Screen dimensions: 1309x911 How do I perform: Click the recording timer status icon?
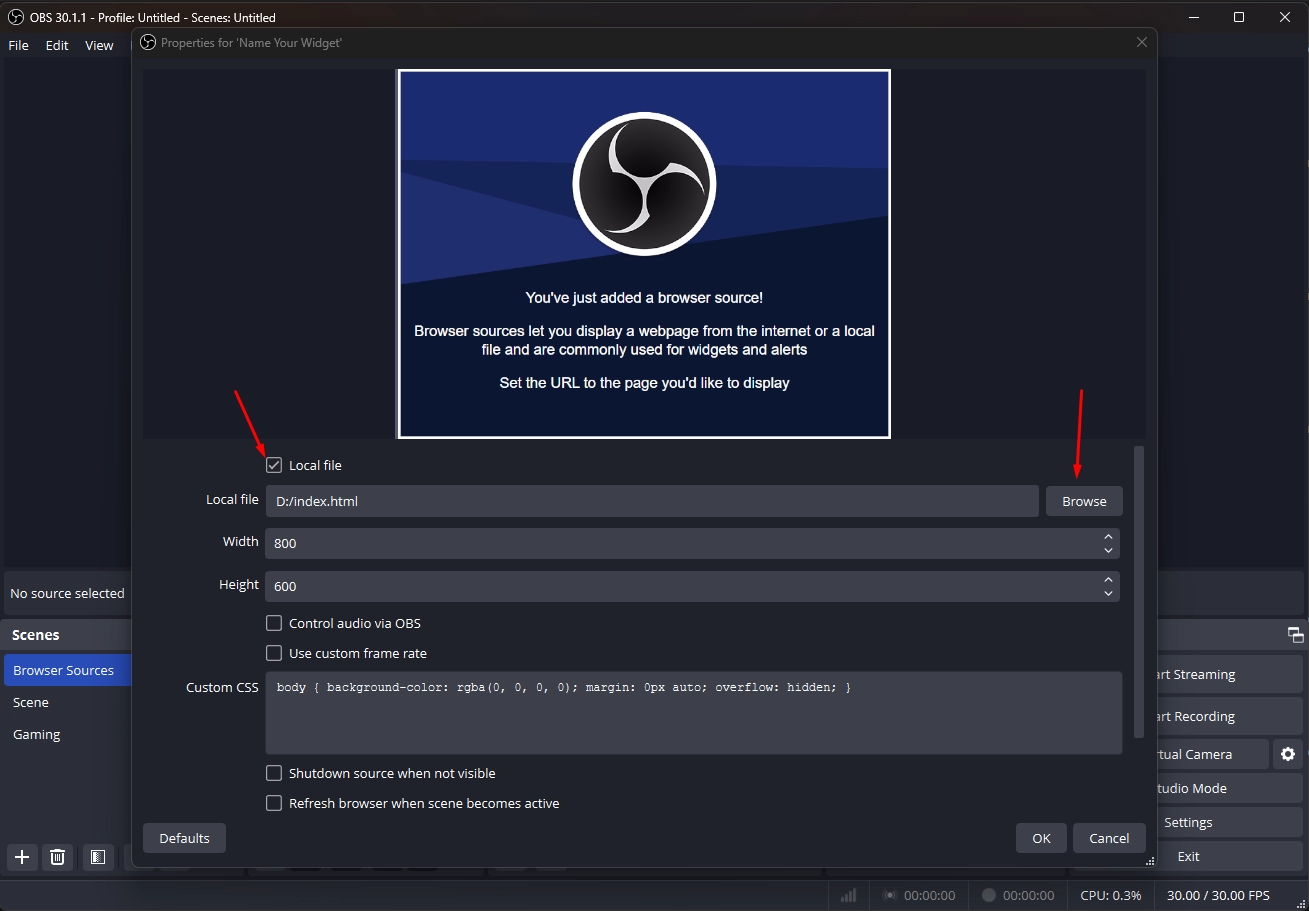click(x=989, y=895)
